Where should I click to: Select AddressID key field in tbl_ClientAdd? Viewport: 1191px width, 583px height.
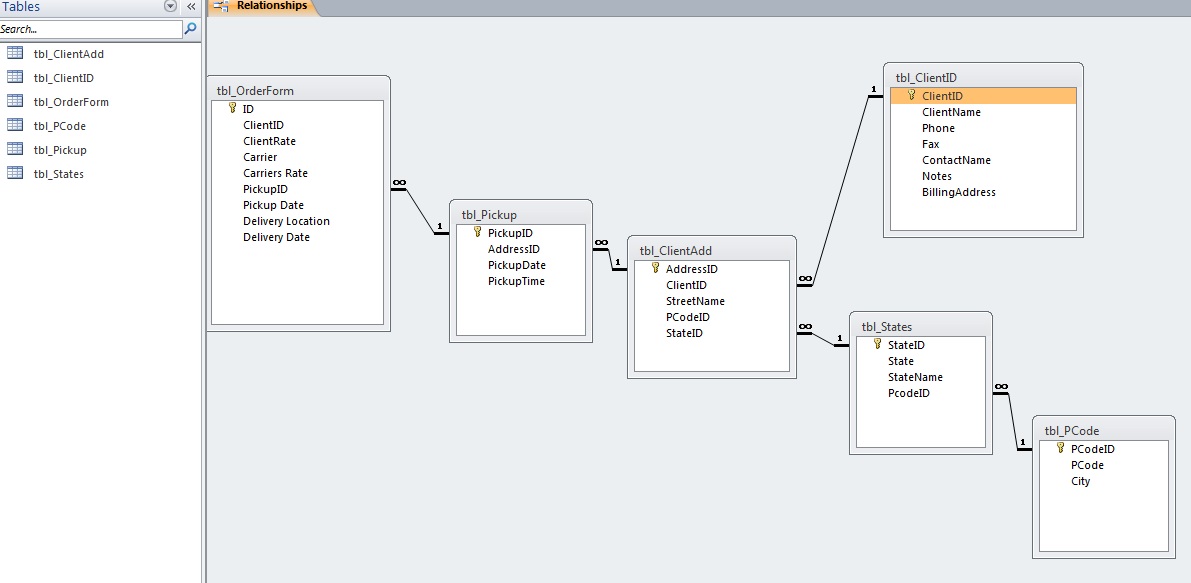pos(712,269)
